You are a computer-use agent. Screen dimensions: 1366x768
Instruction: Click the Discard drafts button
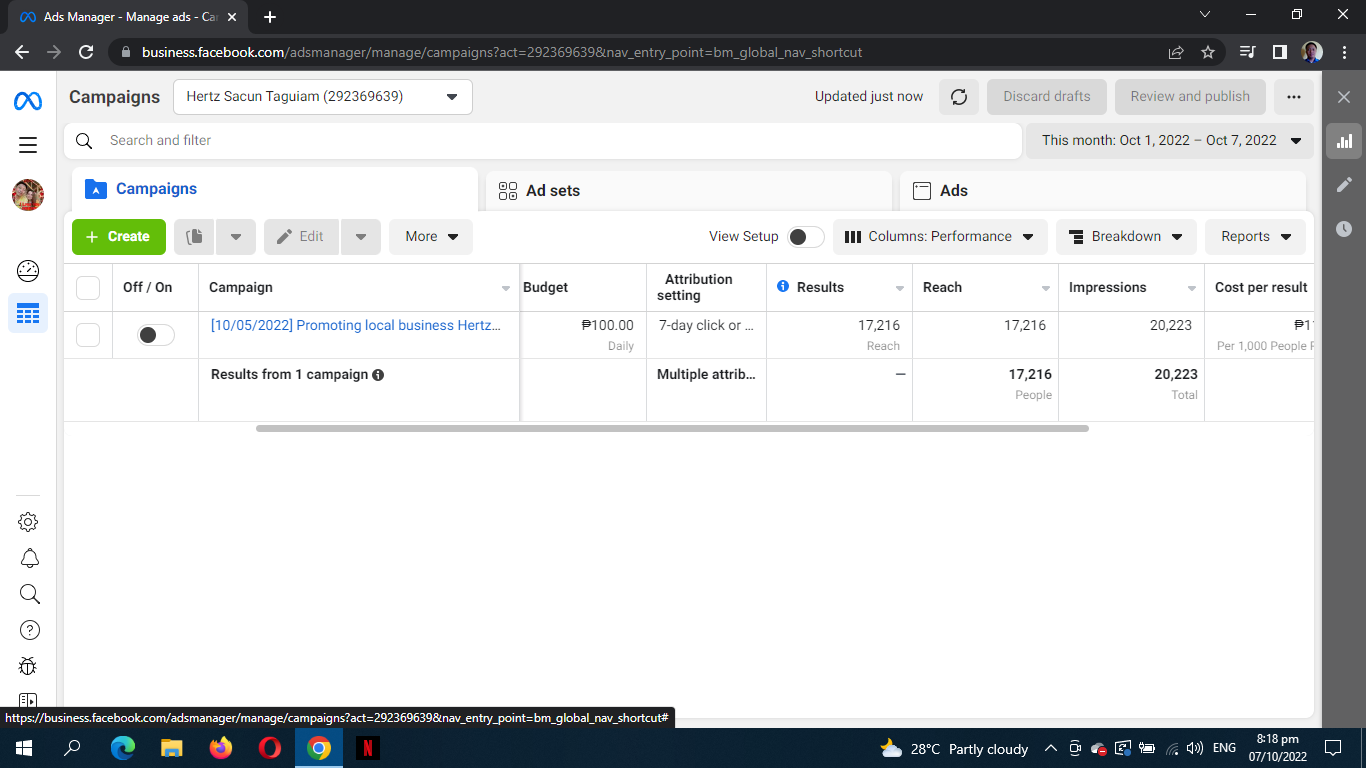click(1047, 97)
